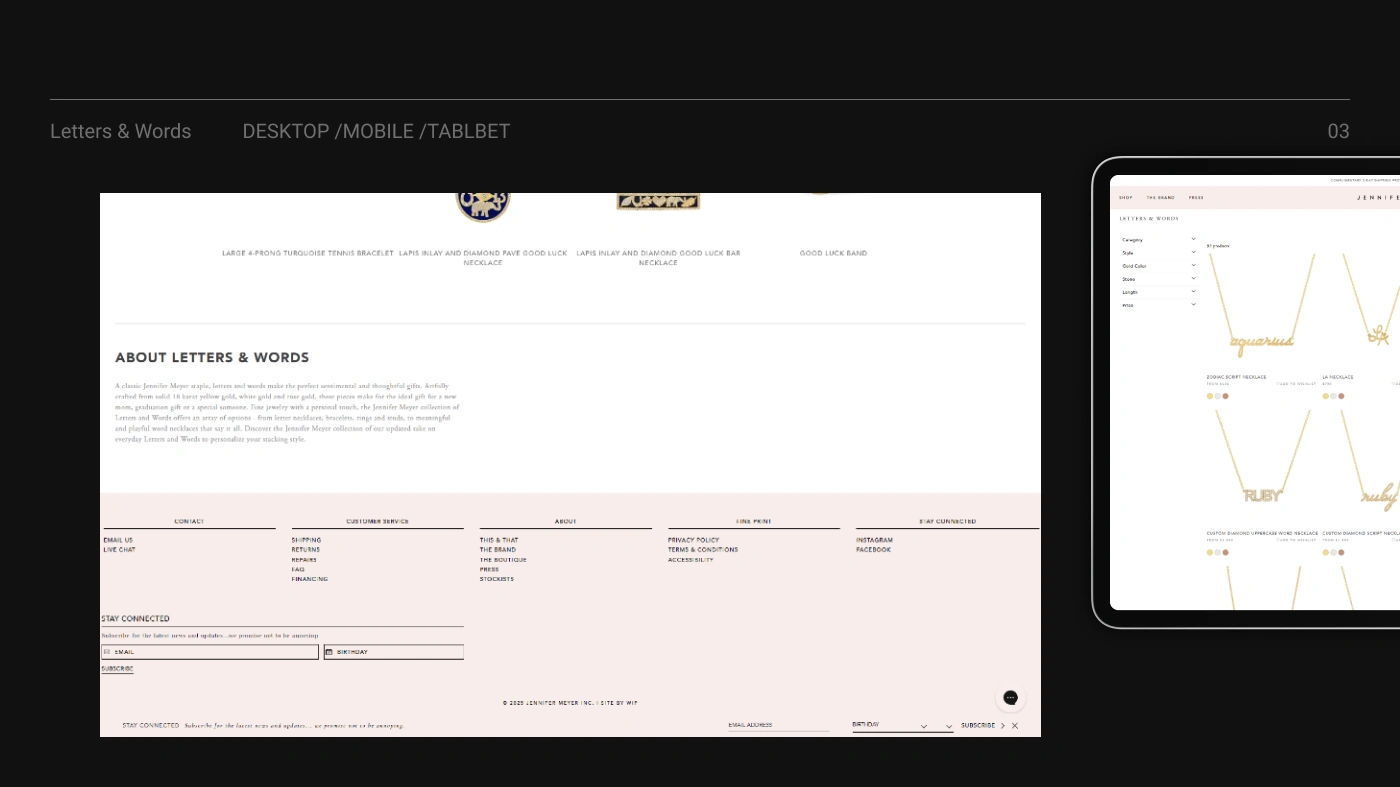Close the bottom Stay Connected bar
1400x787 pixels.
[1015, 726]
